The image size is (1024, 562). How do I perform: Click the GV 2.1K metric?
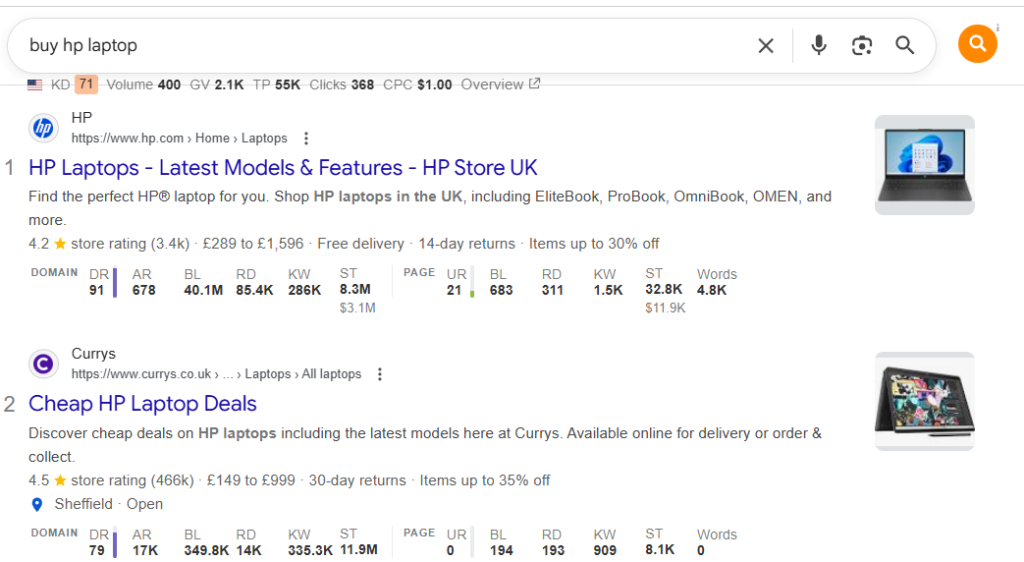point(216,85)
